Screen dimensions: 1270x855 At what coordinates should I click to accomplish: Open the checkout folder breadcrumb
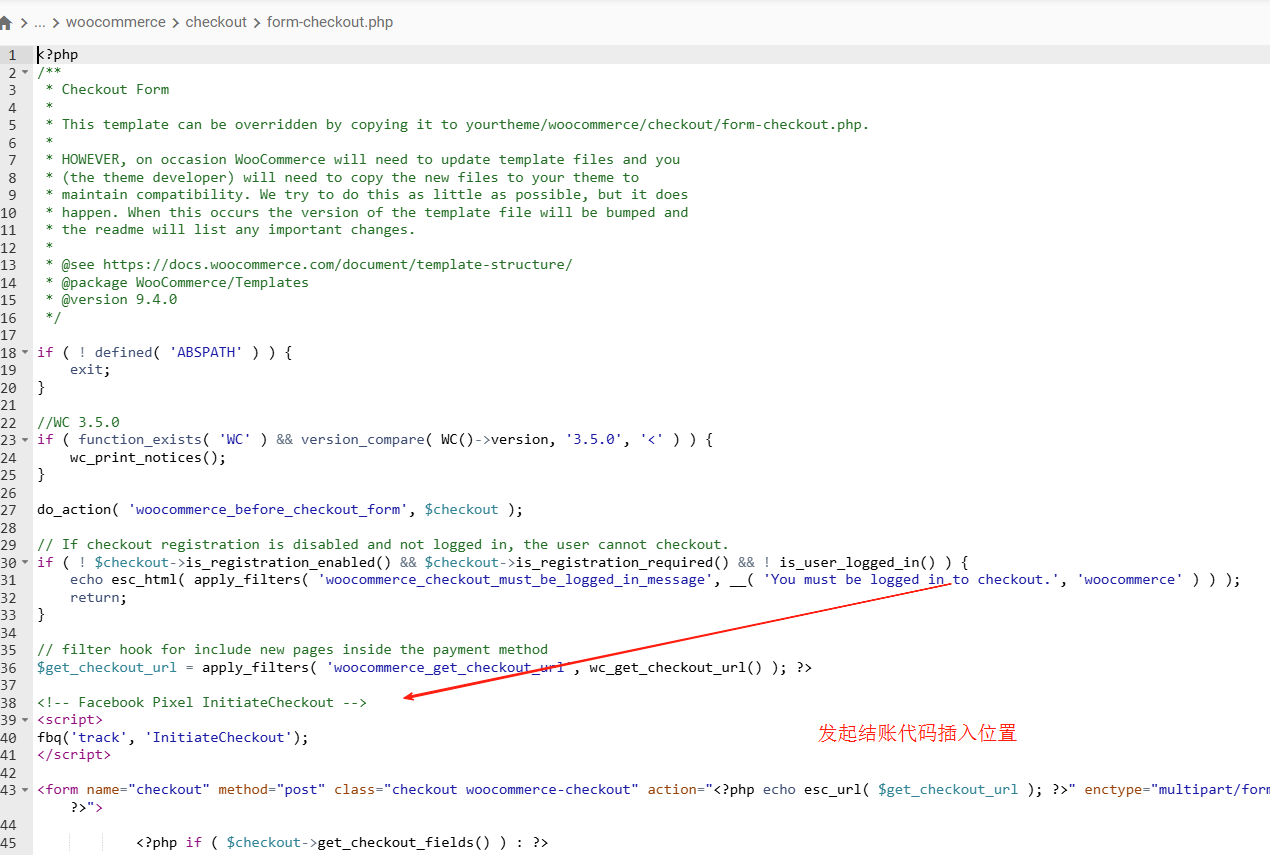216,22
